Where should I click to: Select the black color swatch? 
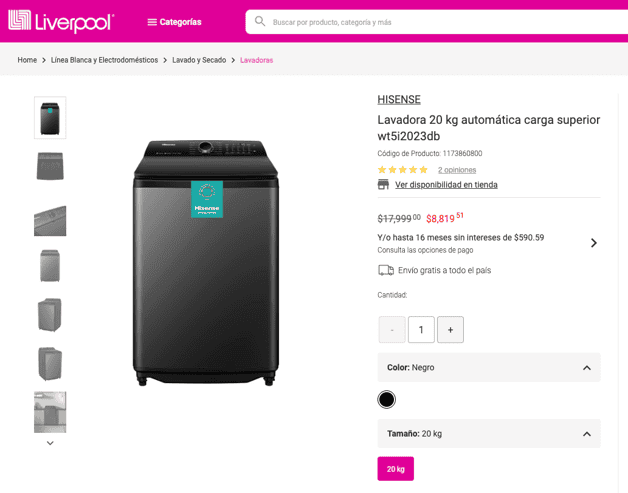[x=387, y=400]
